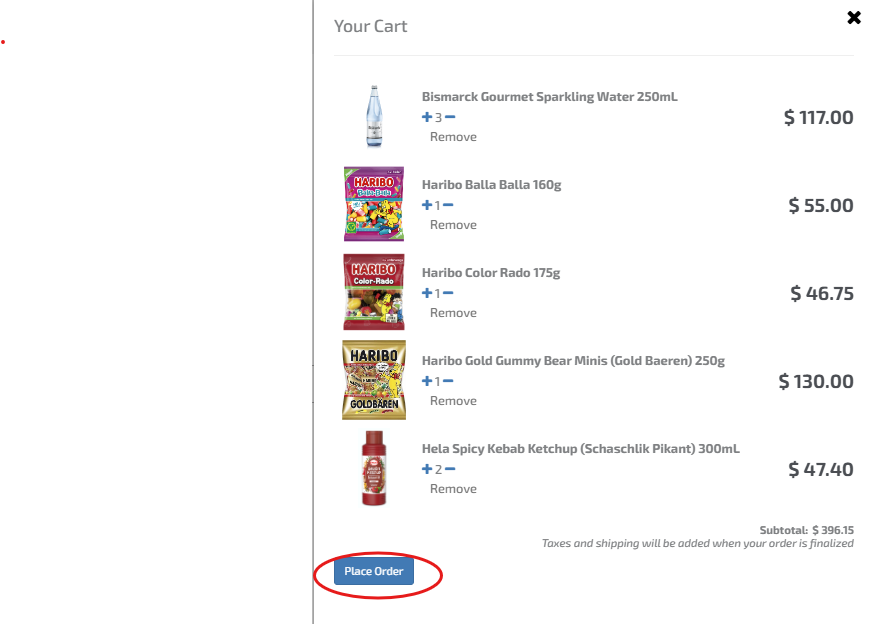
Task: Remove Bismarck Gourmet Sparkling Water from cart
Action: [x=453, y=137]
